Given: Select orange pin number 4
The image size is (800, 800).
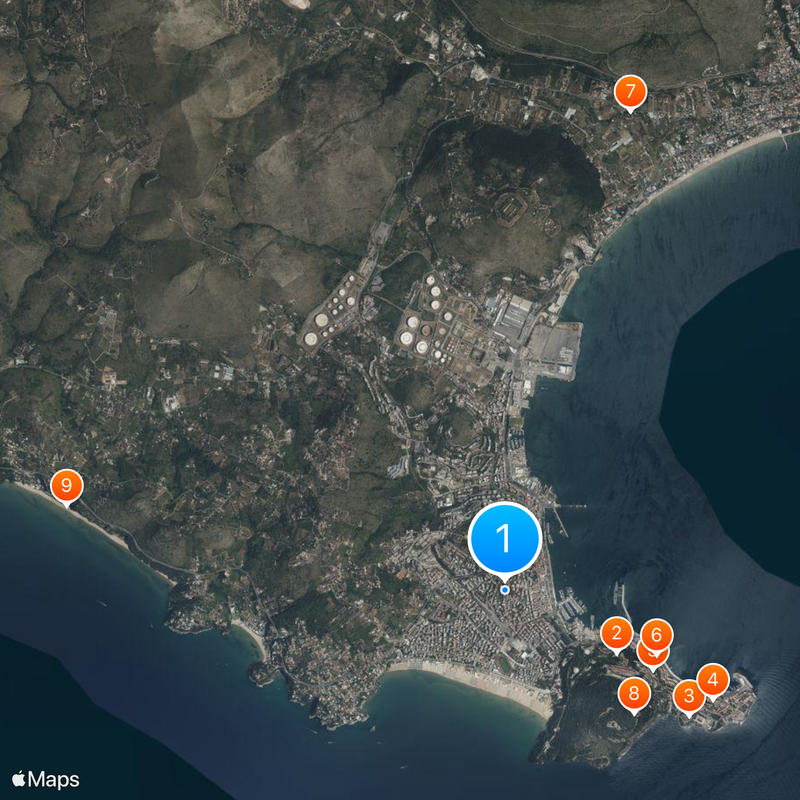Looking at the screenshot, I should click(713, 681).
